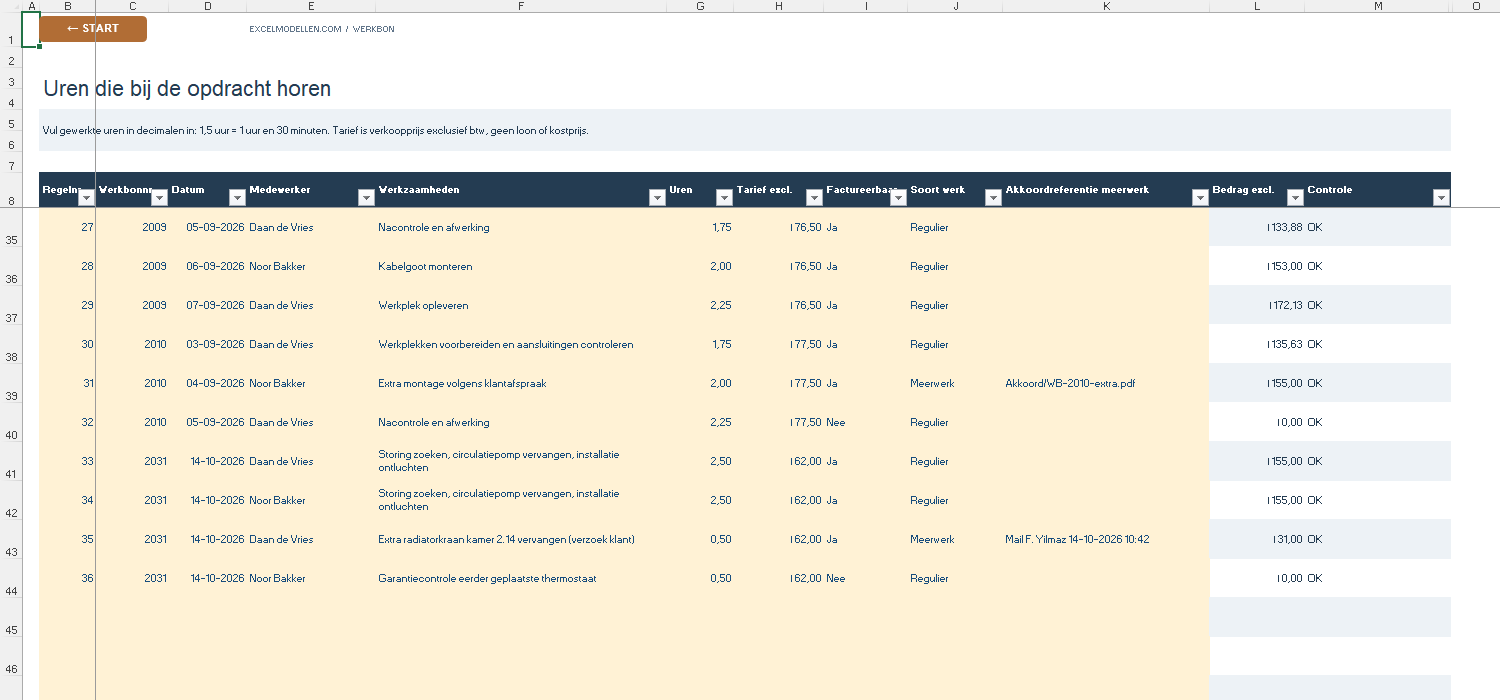Image resolution: width=1500 pixels, height=700 pixels.
Task: Select row 45 header
Action: tap(11, 617)
